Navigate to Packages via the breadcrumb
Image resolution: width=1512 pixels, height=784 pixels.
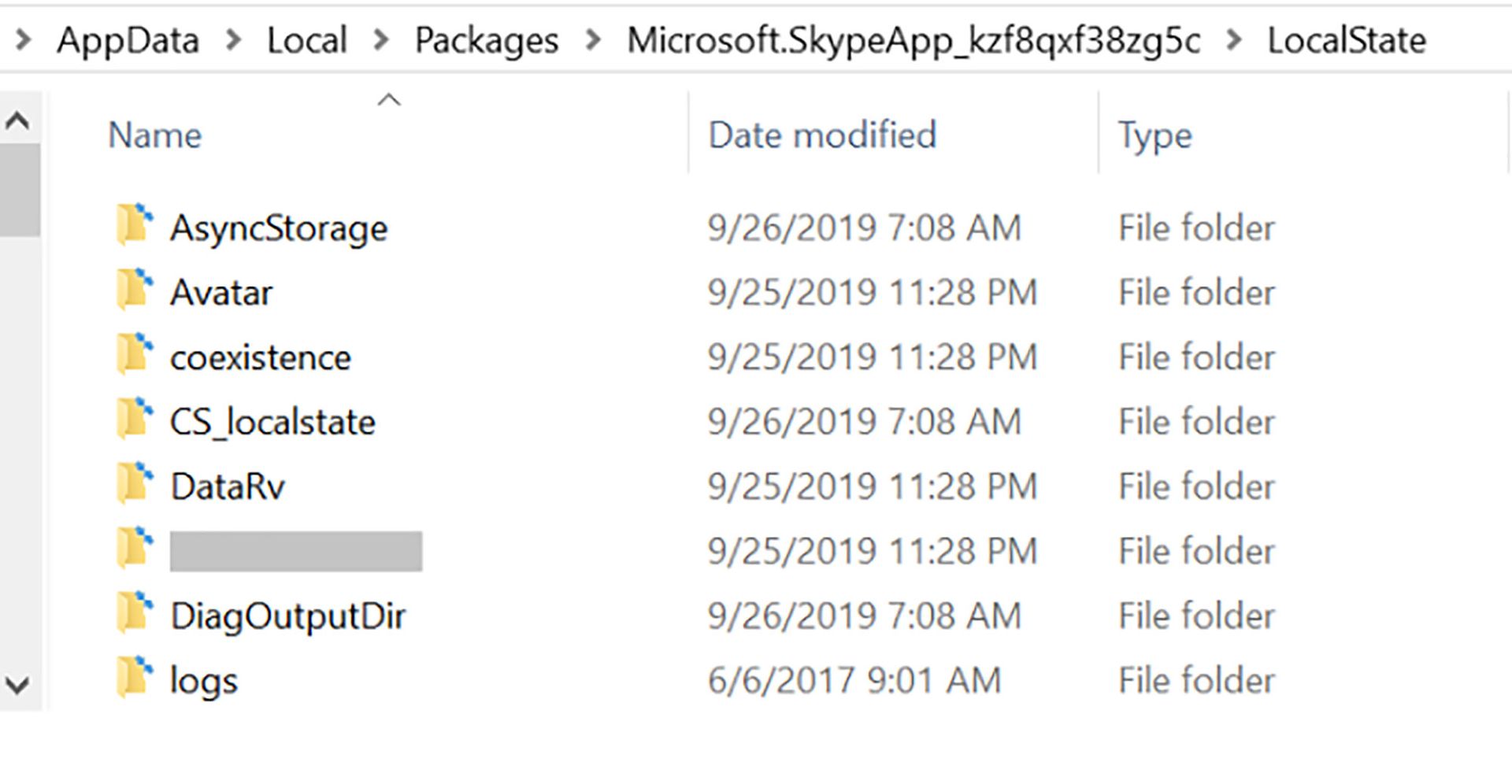[x=487, y=40]
